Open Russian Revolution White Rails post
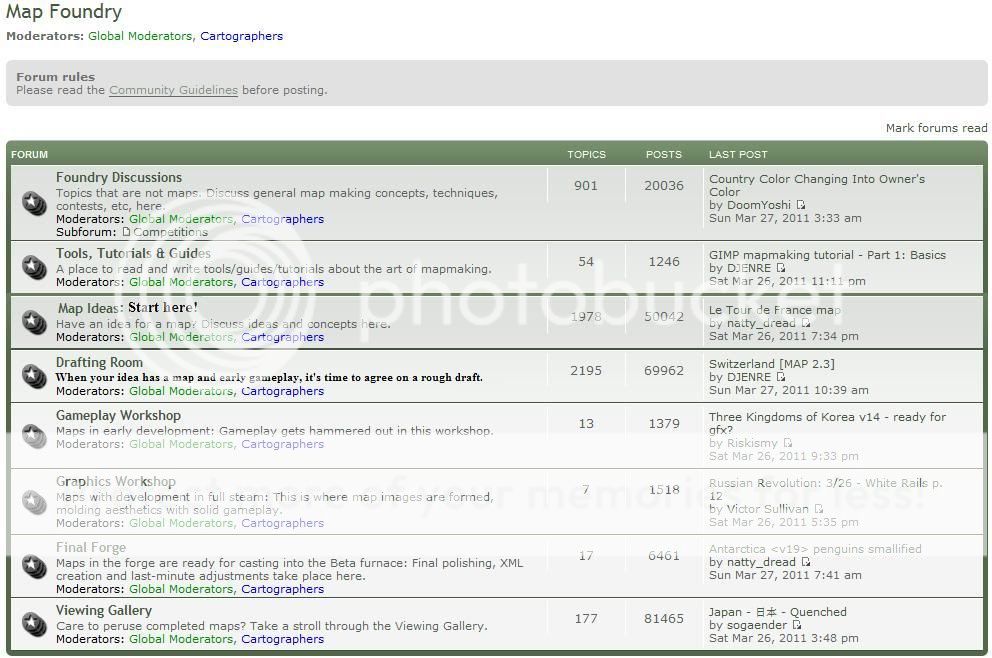The image size is (992, 658). click(826, 489)
